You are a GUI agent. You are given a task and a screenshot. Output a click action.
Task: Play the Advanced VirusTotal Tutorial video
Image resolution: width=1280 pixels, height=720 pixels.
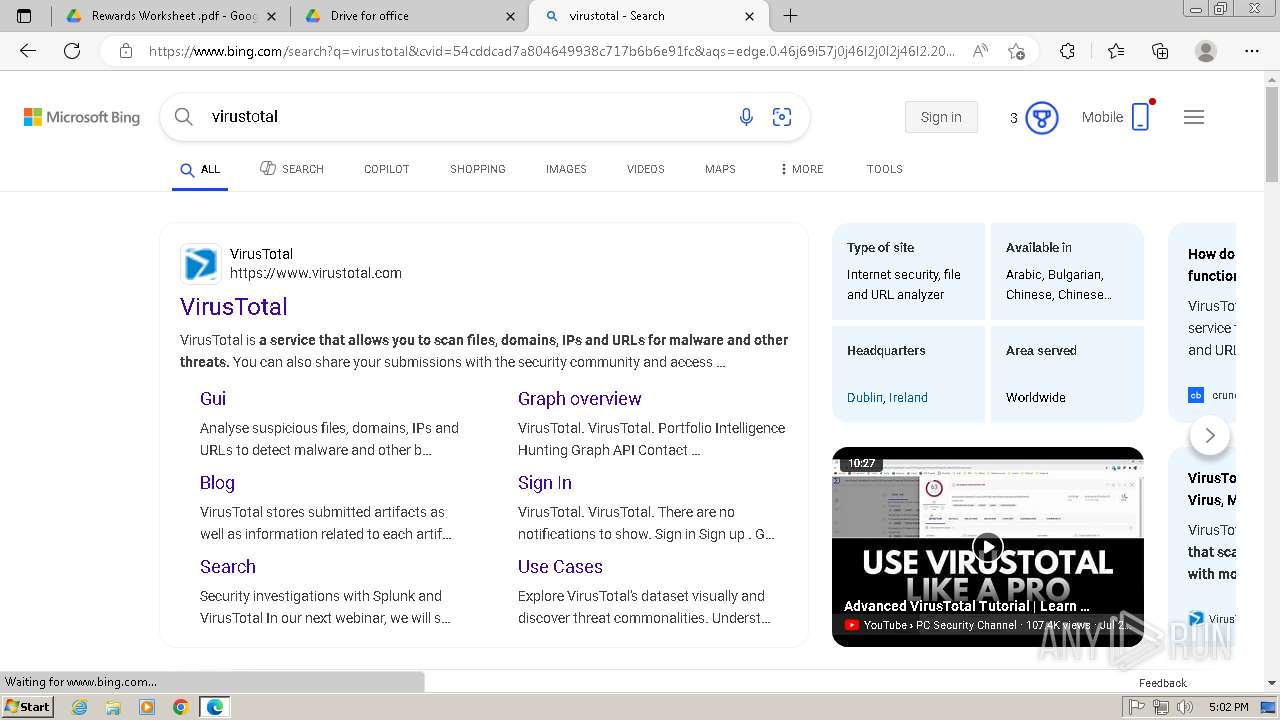(x=988, y=548)
